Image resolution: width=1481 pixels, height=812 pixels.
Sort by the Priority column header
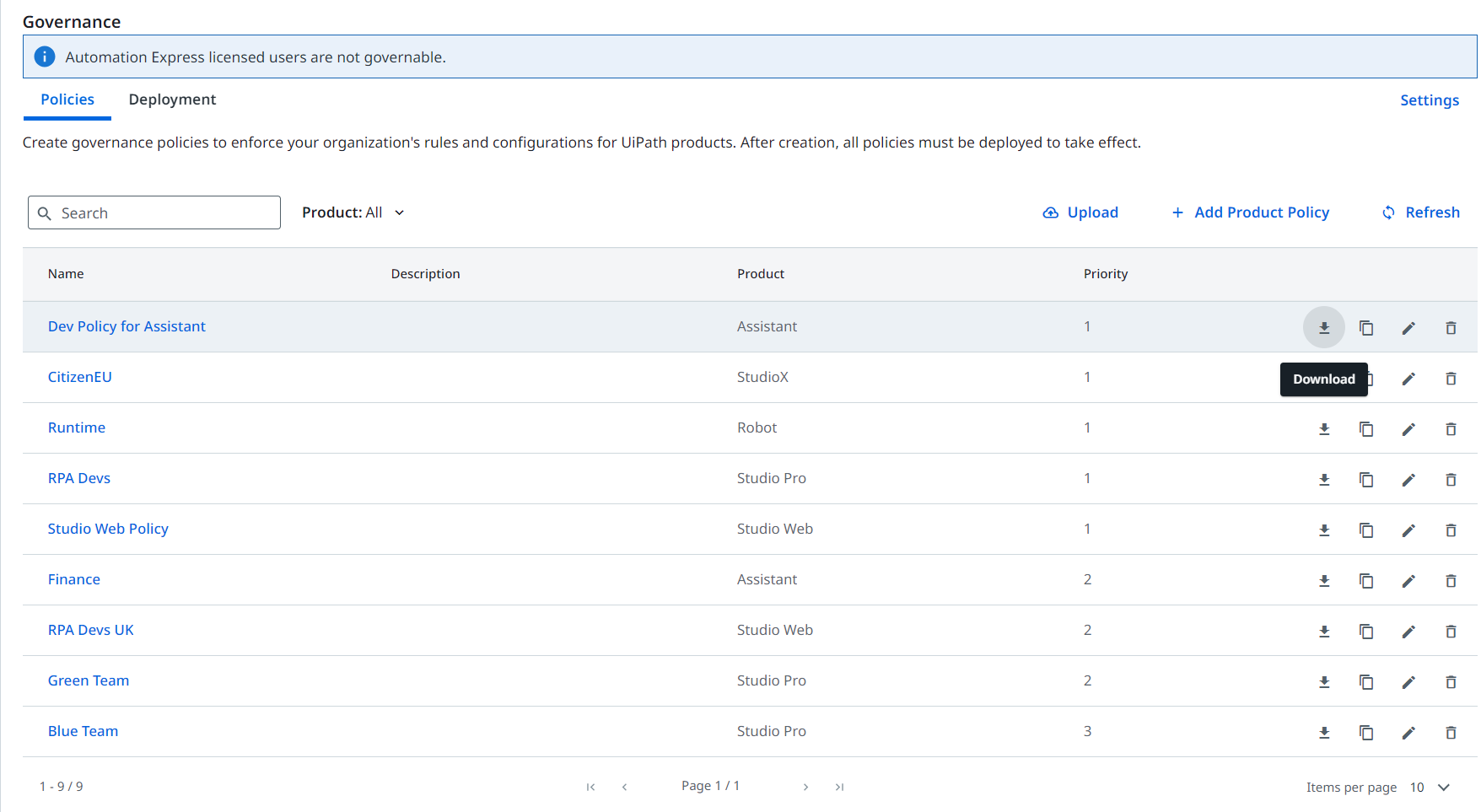(1106, 274)
